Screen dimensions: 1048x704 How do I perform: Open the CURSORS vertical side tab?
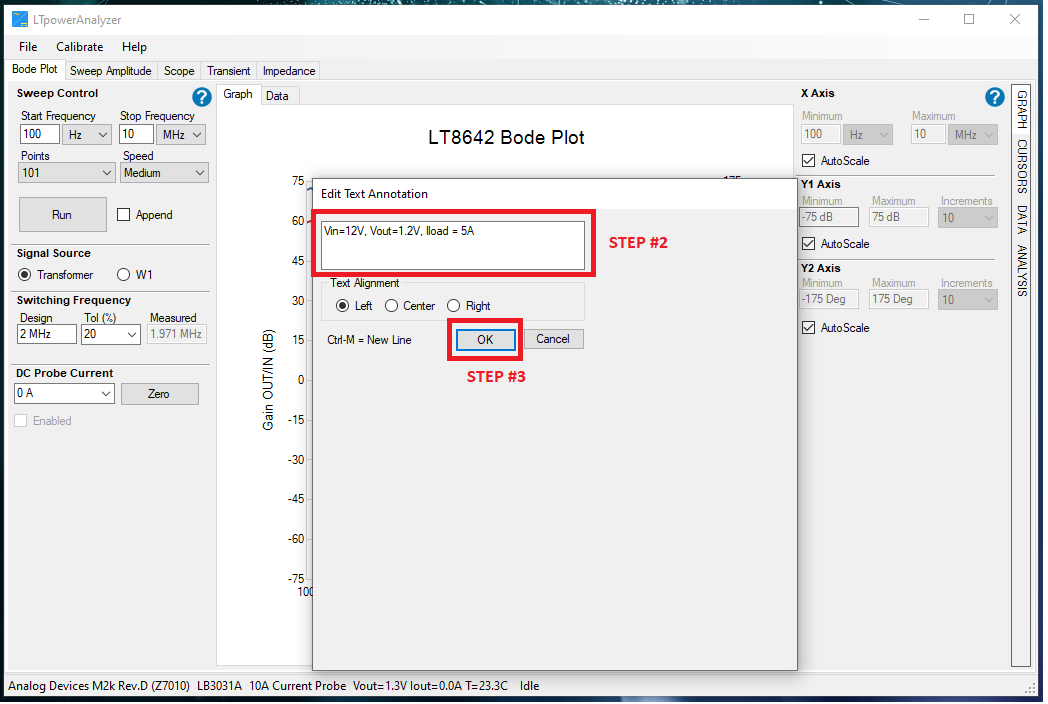(x=1021, y=166)
